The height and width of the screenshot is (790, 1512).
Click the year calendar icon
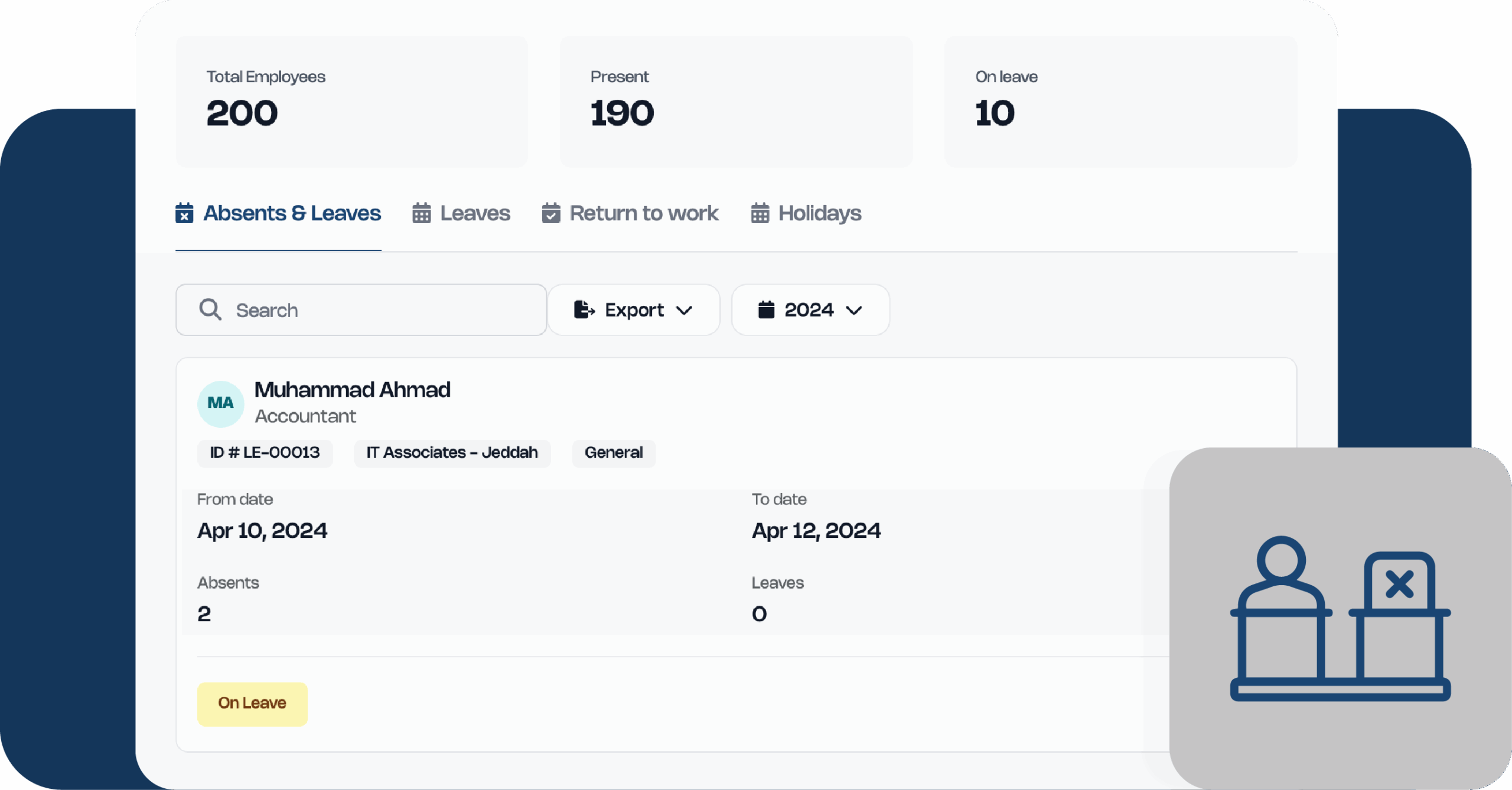pyautogui.click(x=766, y=309)
